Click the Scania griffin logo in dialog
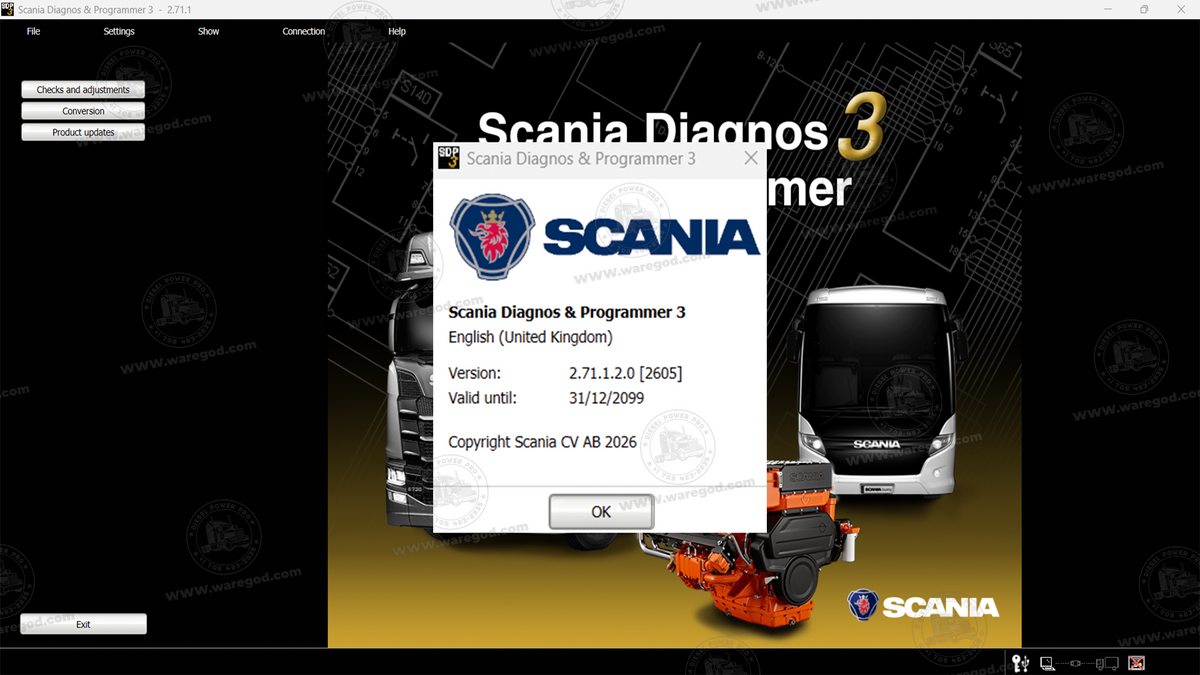Screen dimensions: 1200x675 493,236
